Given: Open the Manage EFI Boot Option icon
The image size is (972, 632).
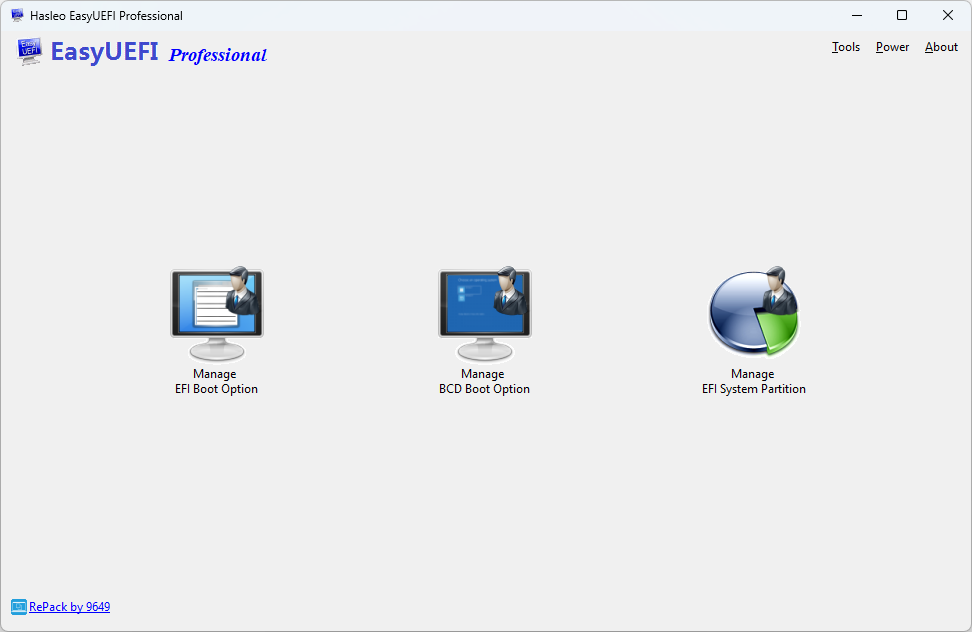Looking at the screenshot, I should [217, 314].
